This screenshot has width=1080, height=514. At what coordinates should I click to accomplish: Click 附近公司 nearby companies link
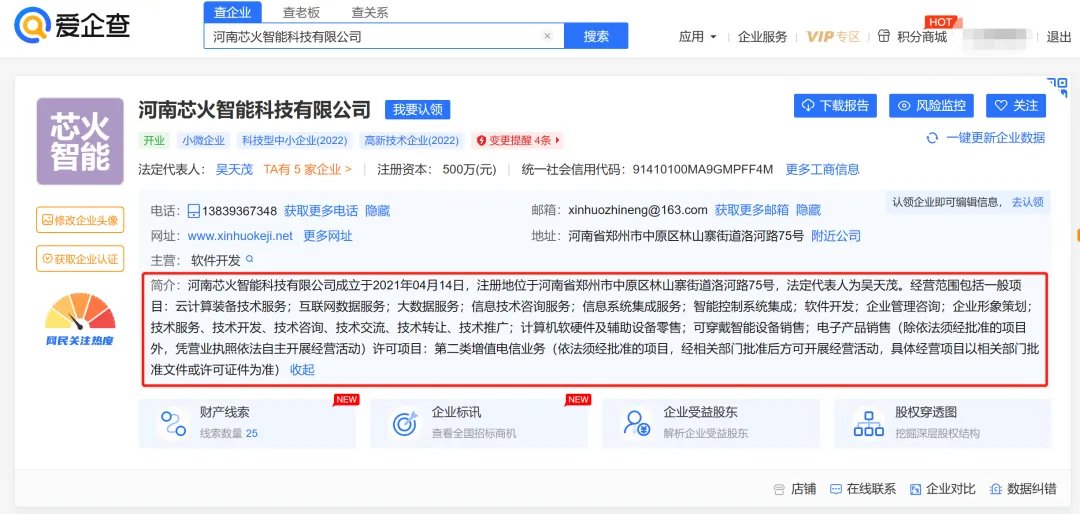836,236
